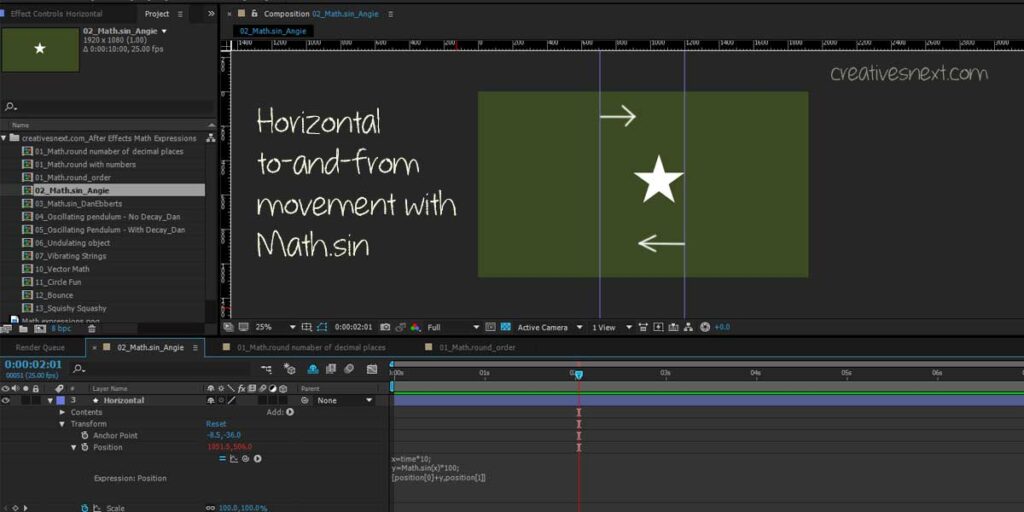Screen dimensions: 1024x512
Task: Switch to the 01_Math.round_order timeline tab
Action: click(483, 347)
